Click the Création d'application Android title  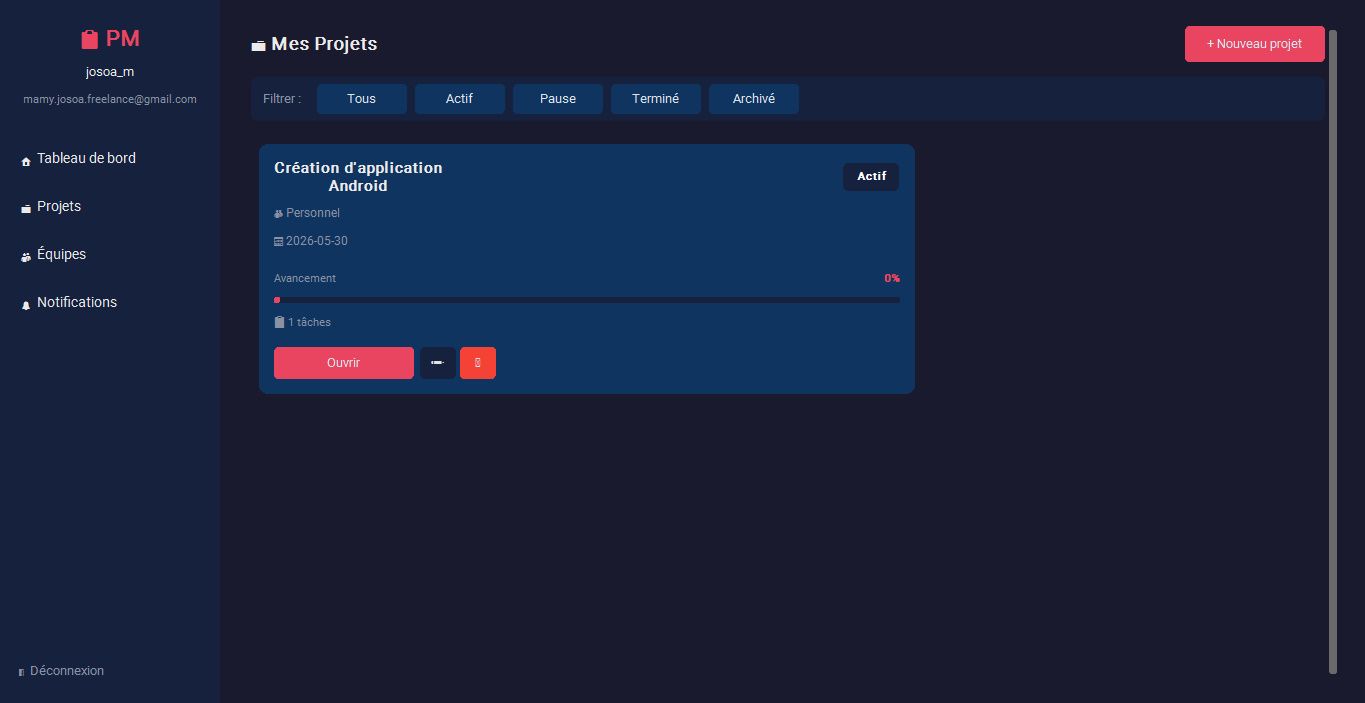(x=358, y=177)
